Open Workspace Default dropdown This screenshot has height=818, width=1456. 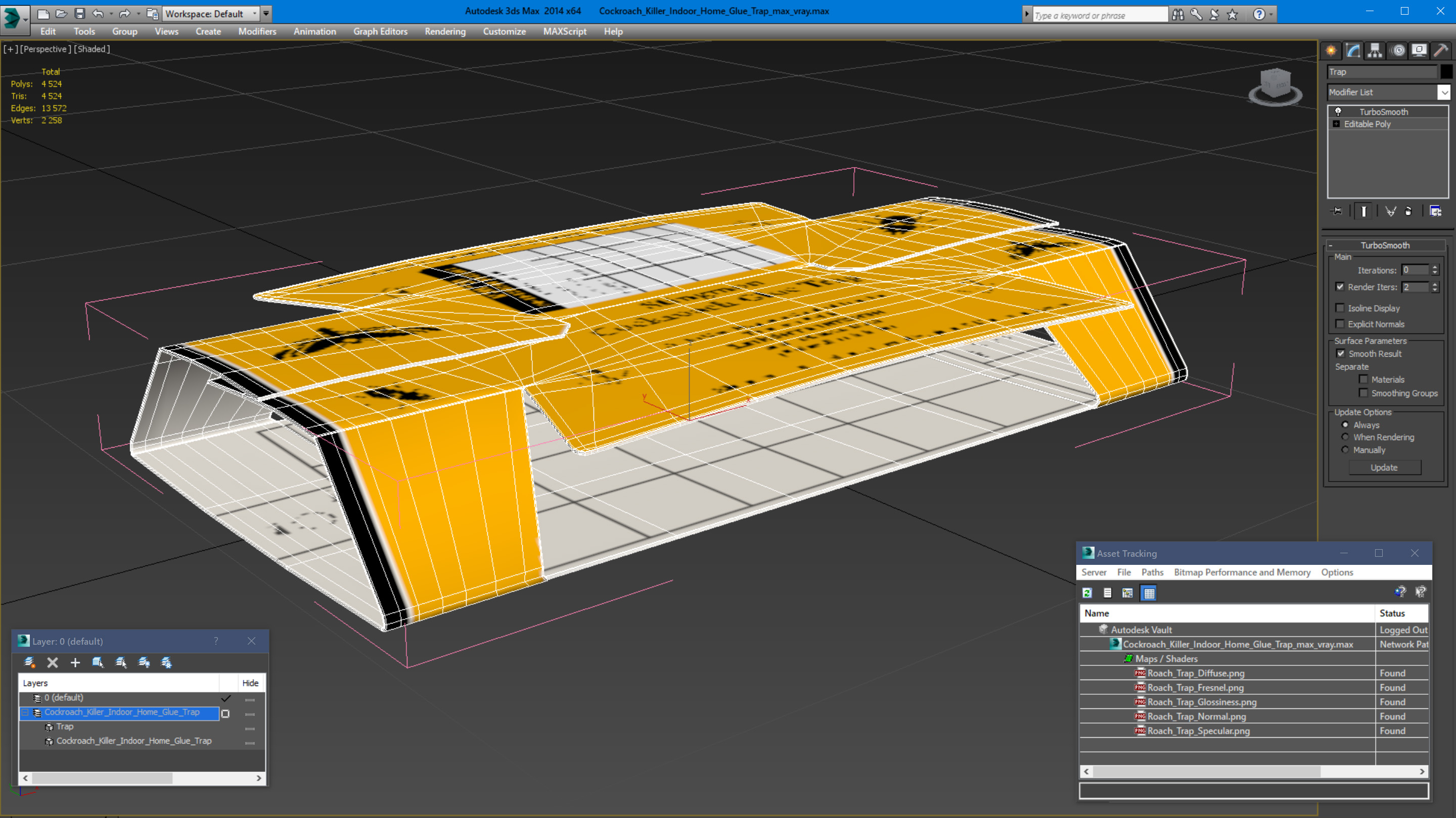(x=211, y=13)
